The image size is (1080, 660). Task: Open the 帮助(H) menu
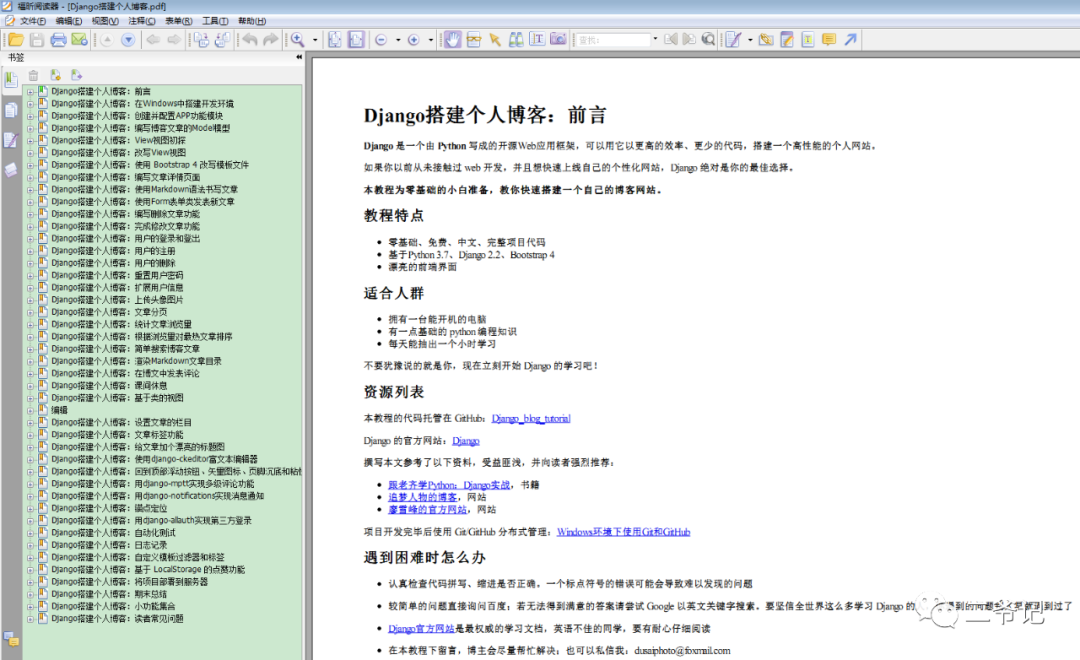(252, 21)
